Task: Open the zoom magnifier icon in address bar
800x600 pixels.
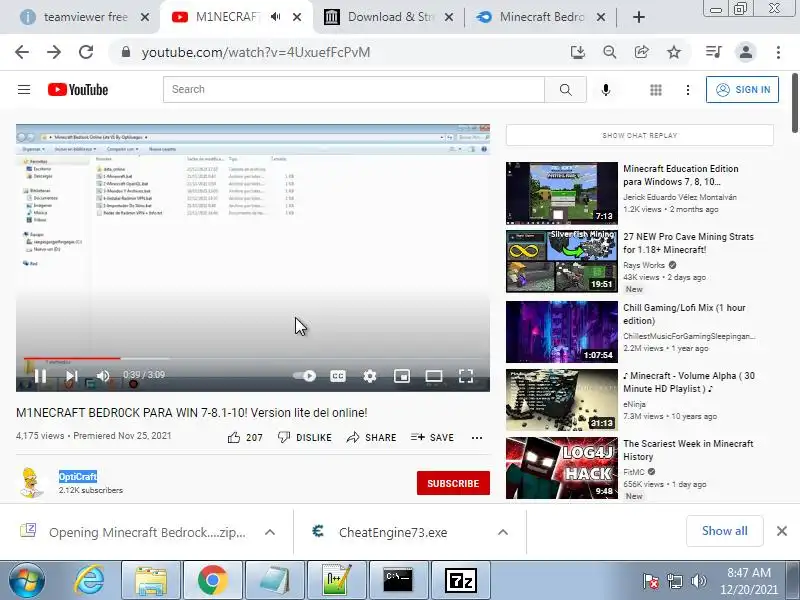Action: (x=610, y=52)
